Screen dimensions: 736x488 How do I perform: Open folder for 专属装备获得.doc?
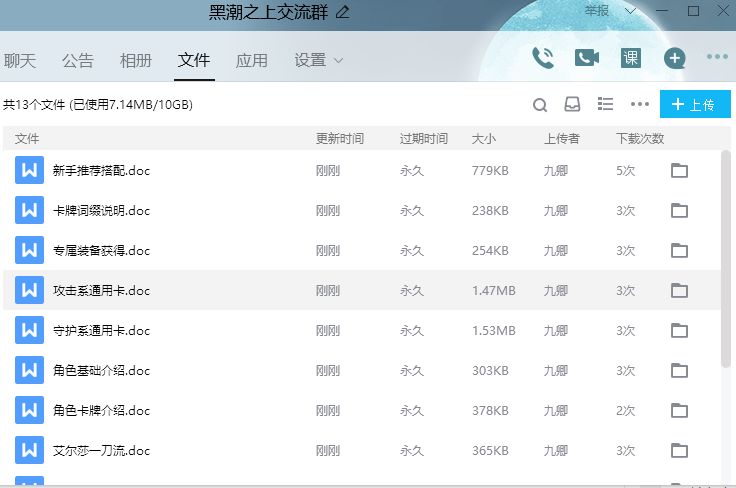pos(679,250)
